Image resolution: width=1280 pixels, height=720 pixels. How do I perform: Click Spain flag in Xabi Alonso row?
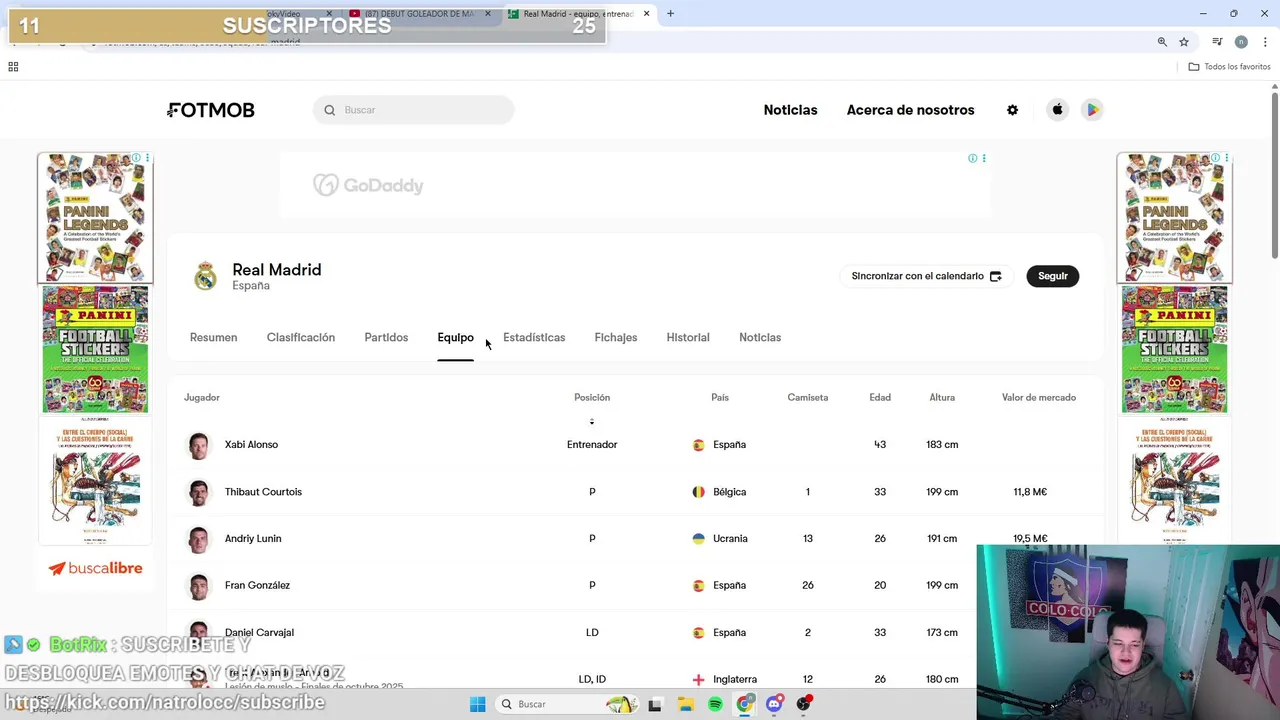(698, 445)
